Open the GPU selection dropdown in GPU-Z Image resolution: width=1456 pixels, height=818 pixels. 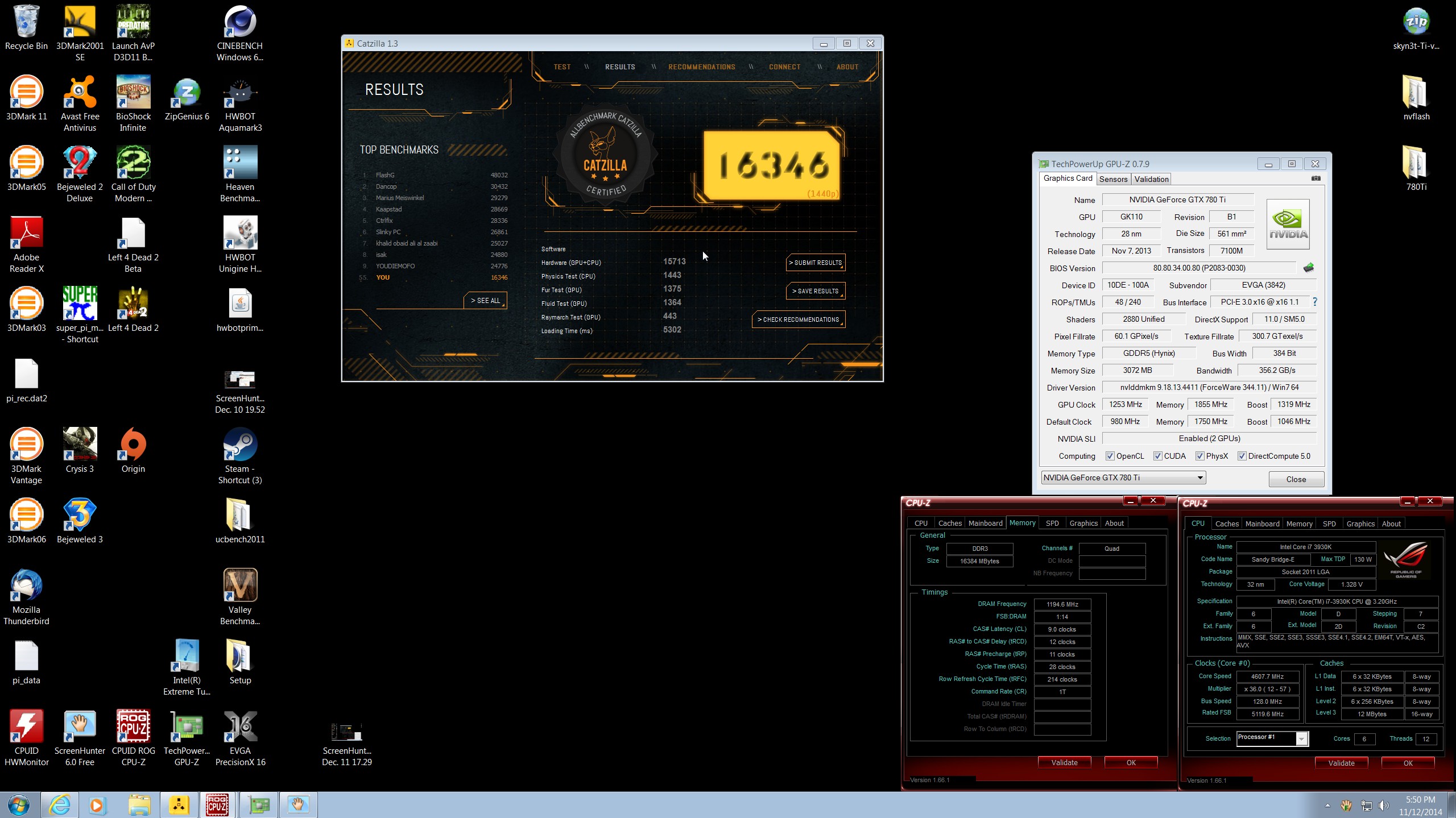[1123, 477]
